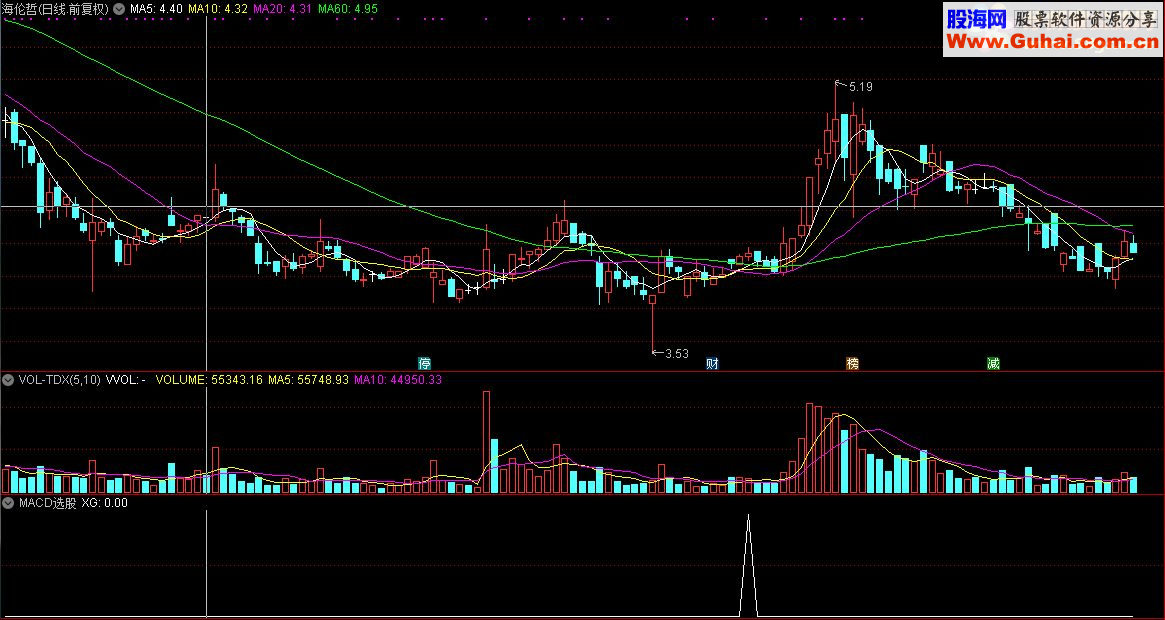The image size is (1165, 620).
Task: Click the 3.53 low price label
Action: [x=677, y=354]
